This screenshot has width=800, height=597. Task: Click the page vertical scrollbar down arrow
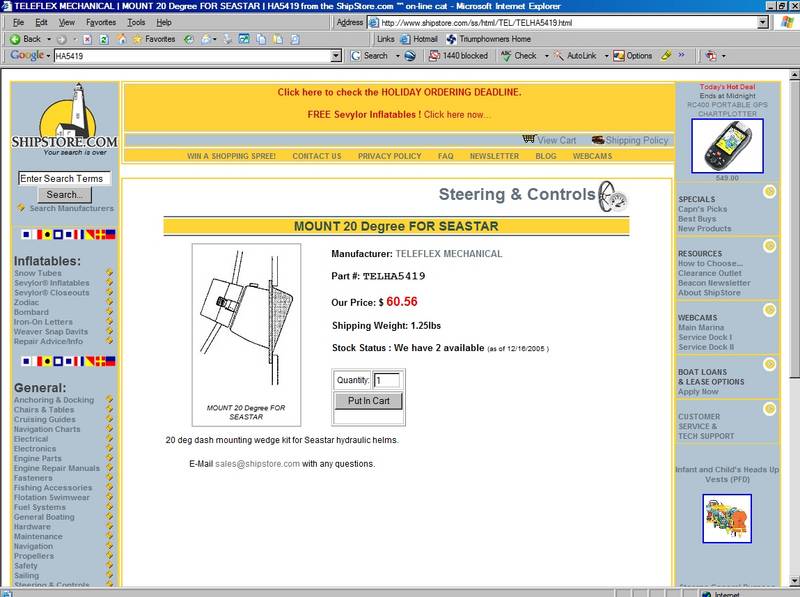(x=794, y=580)
